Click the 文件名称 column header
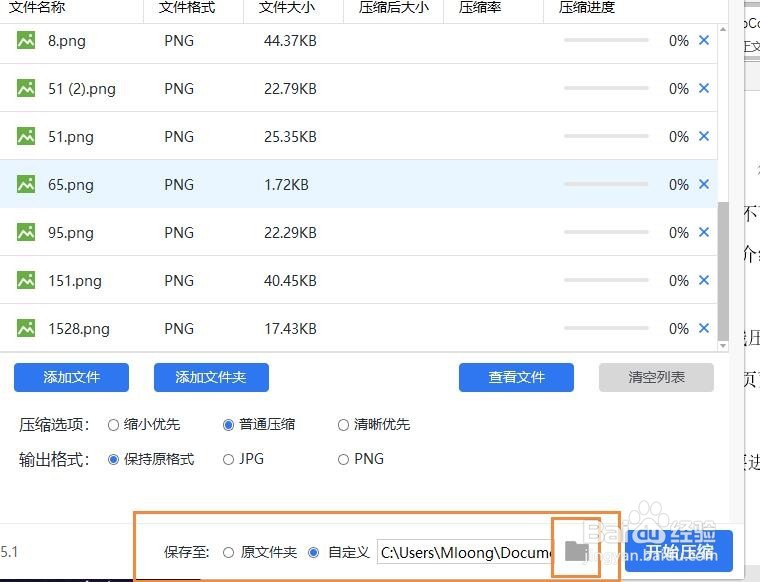 pyautogui.click(x=37, y=7)
